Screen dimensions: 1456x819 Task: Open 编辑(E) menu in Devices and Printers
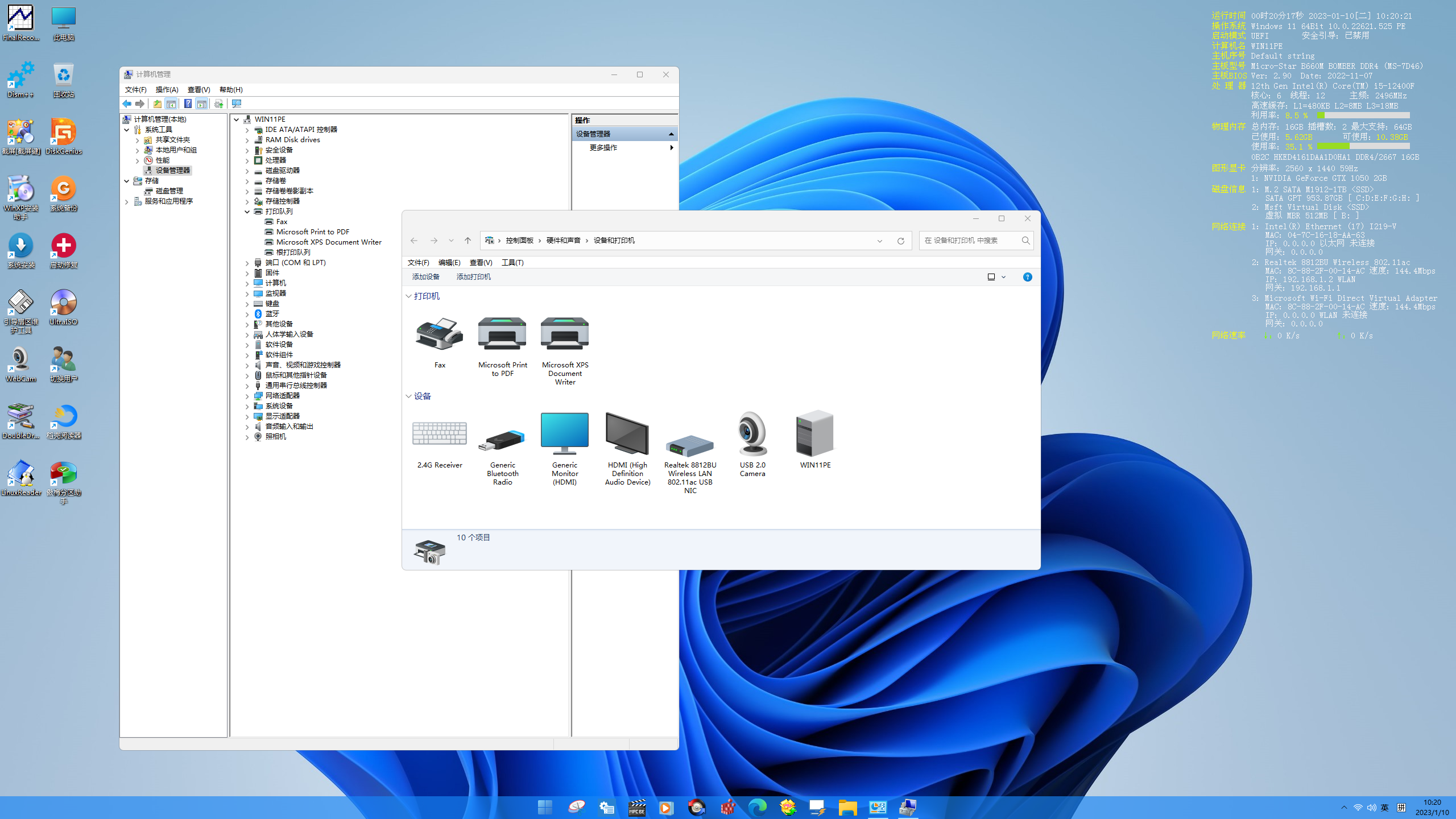click(x=449, y=263)
